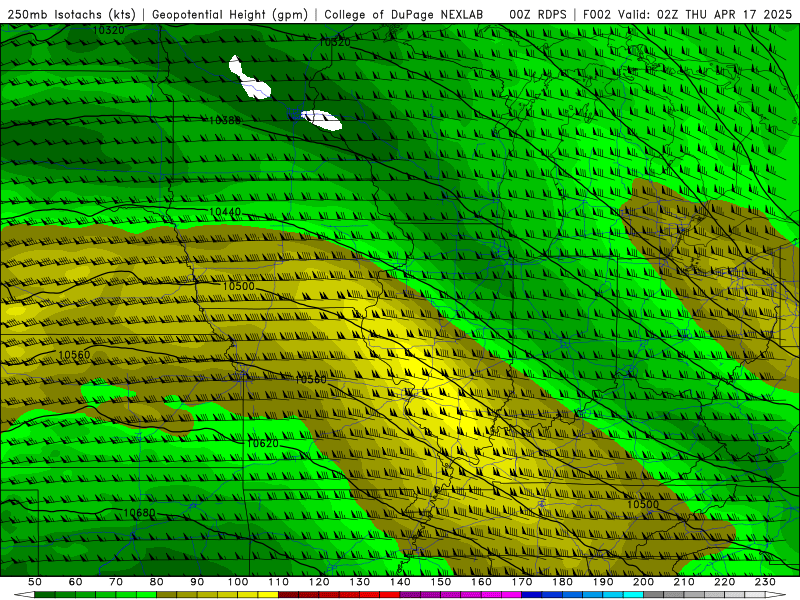Click the 190 value on the legend

coord(603,582)
